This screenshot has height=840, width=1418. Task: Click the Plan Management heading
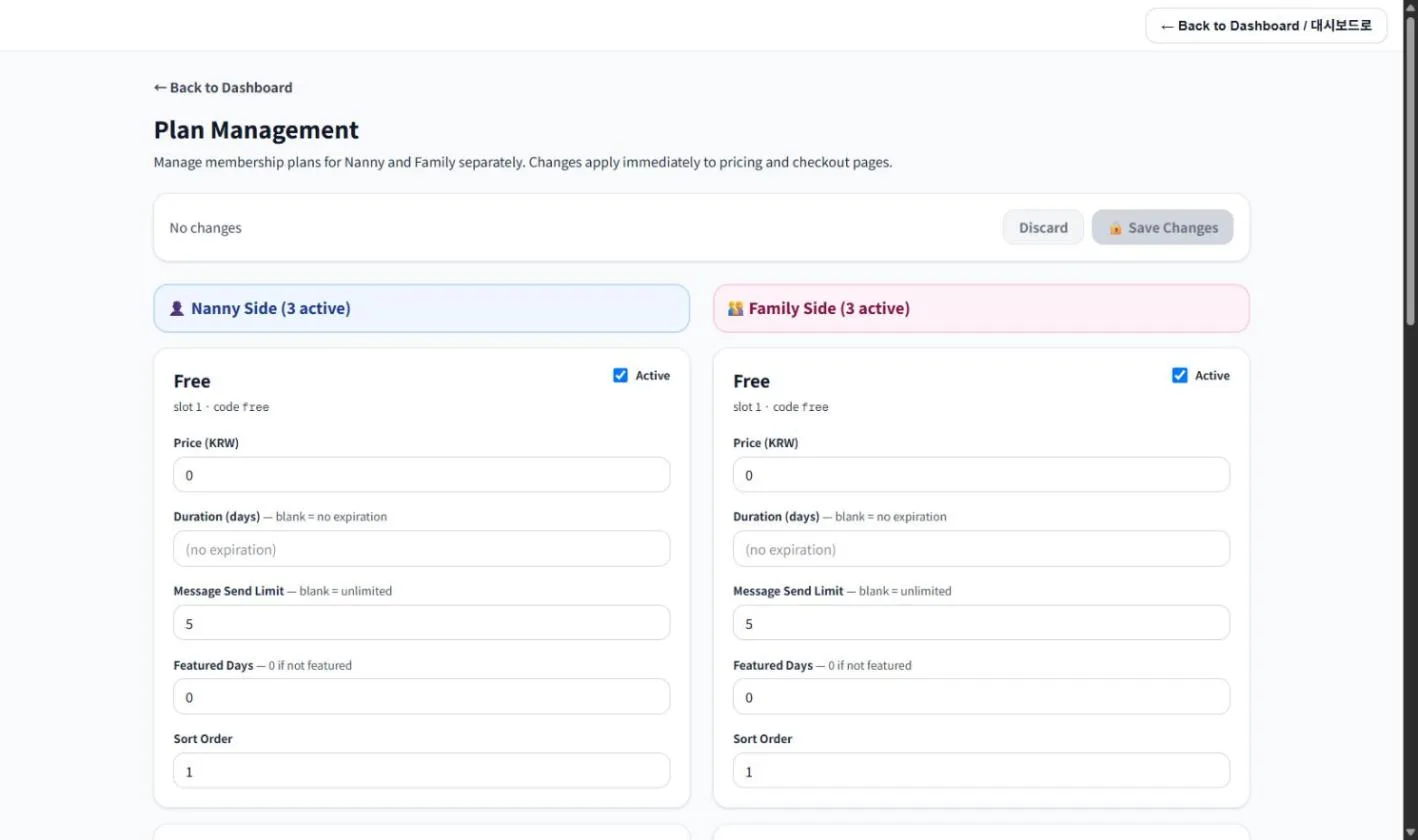pos(256,130)
